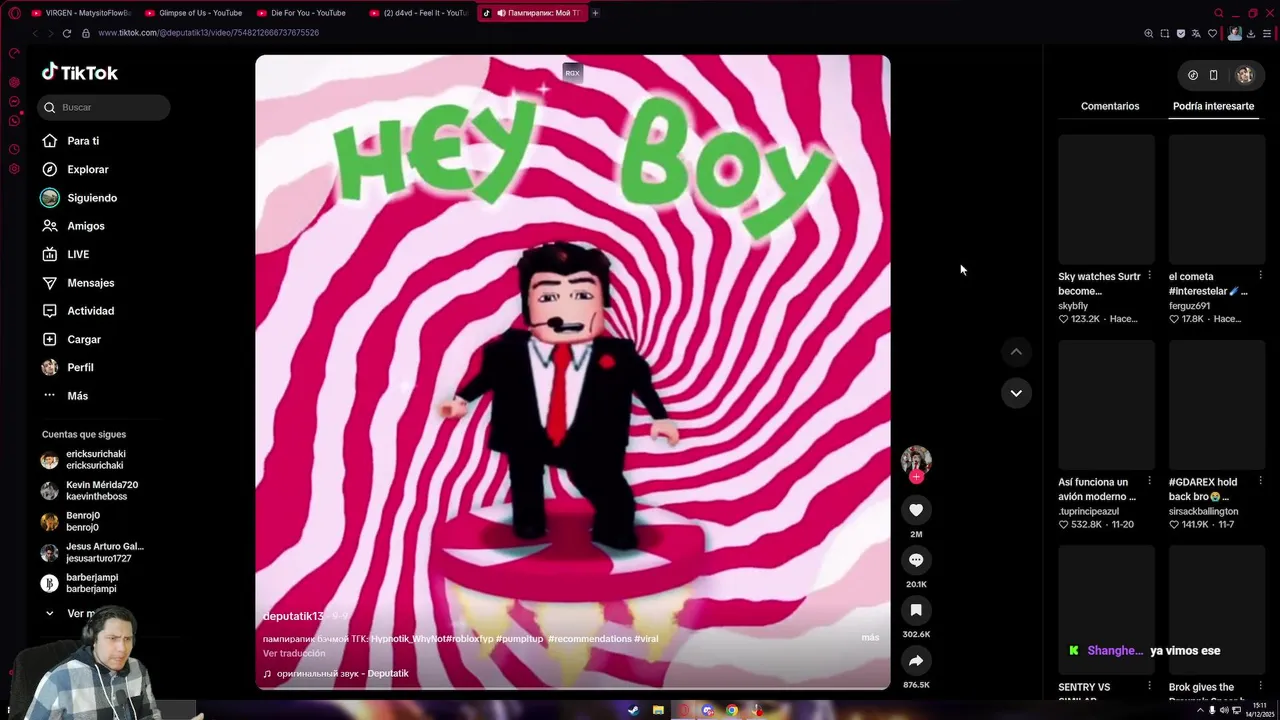Open the Más options menu
Viewport: 1280px width, 720px height.
(x=65, y=396)
